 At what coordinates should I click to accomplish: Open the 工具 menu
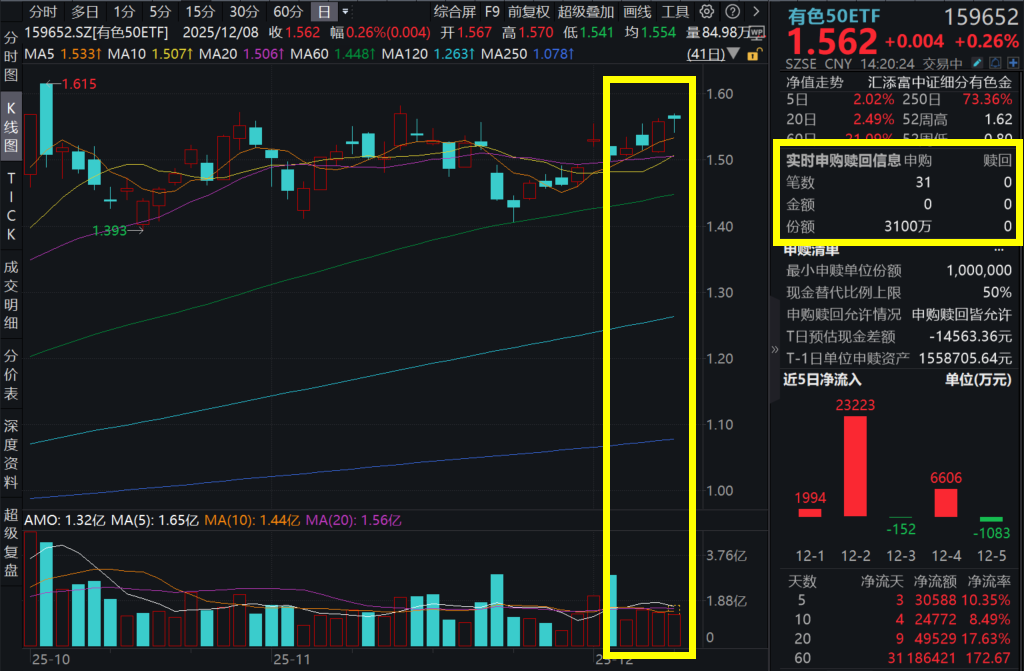[x=675, y=10]
